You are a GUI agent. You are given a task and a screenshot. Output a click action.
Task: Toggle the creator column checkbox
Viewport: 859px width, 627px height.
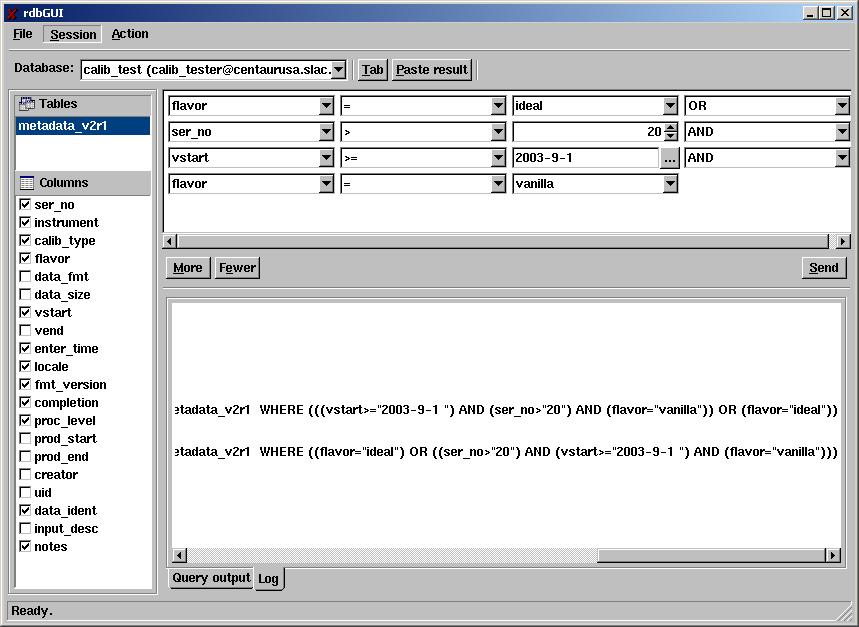click(x=25, y=475)
